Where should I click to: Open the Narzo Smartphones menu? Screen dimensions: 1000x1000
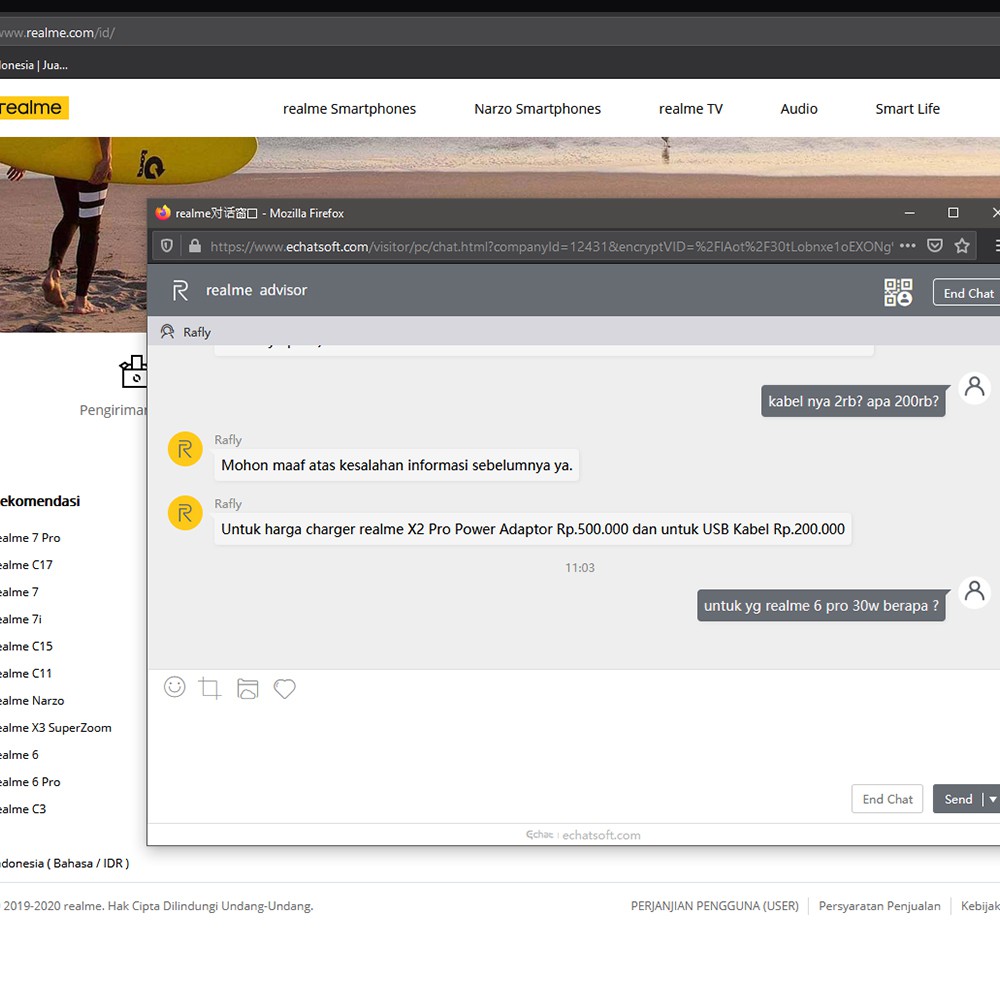[537, 109]
